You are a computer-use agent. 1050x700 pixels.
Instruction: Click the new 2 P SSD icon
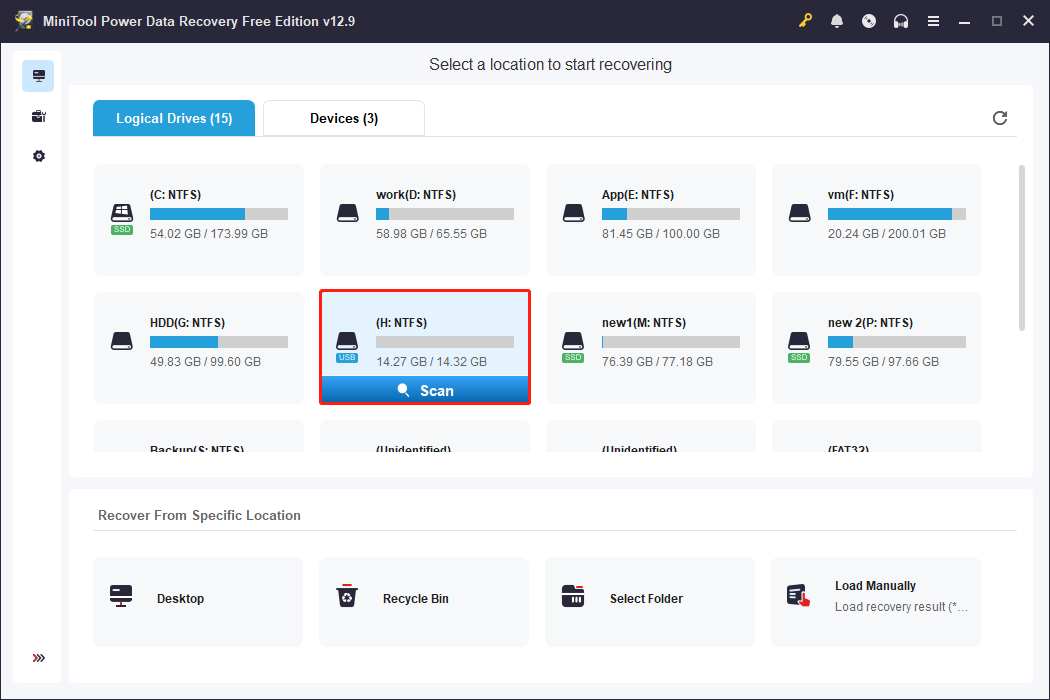pos(799,347)
